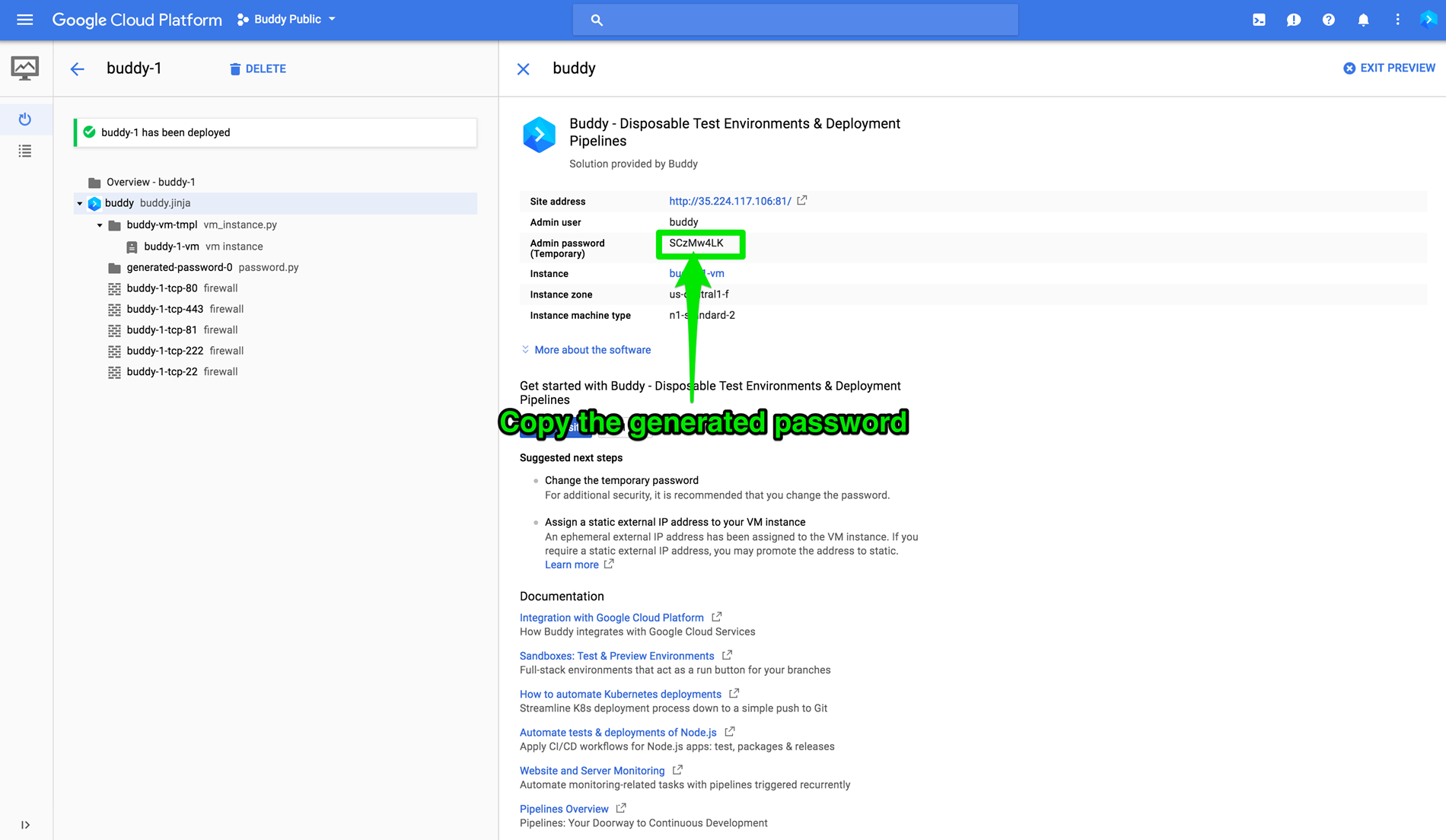Image resolution: width=1446 pixels, height=840 pixels.
Task: Select the Type registry list icon in sidebar
Action: [25, 151]
